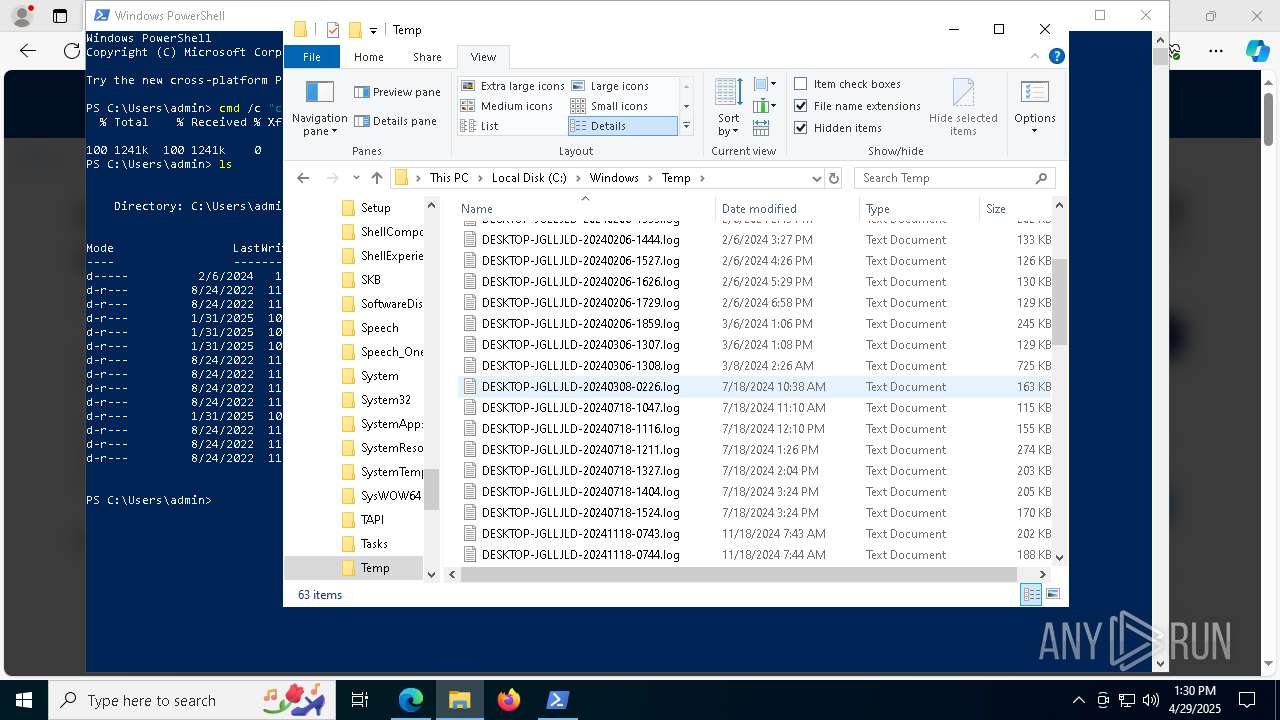Click This PC in address bar
Viewport: 1280px width, 720px height.
(x=448, y=178)
